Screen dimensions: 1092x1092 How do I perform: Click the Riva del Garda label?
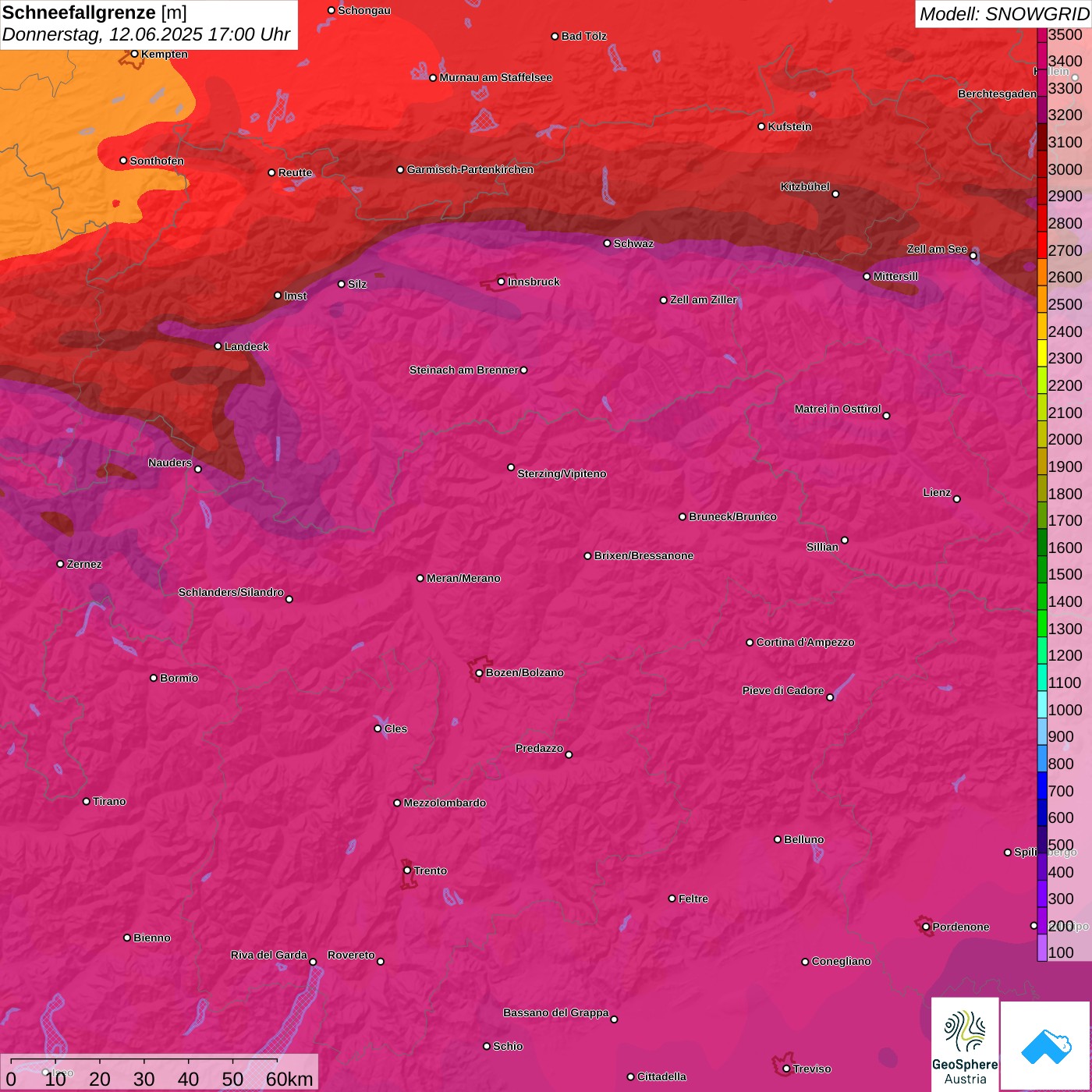[x=269, y=955]
